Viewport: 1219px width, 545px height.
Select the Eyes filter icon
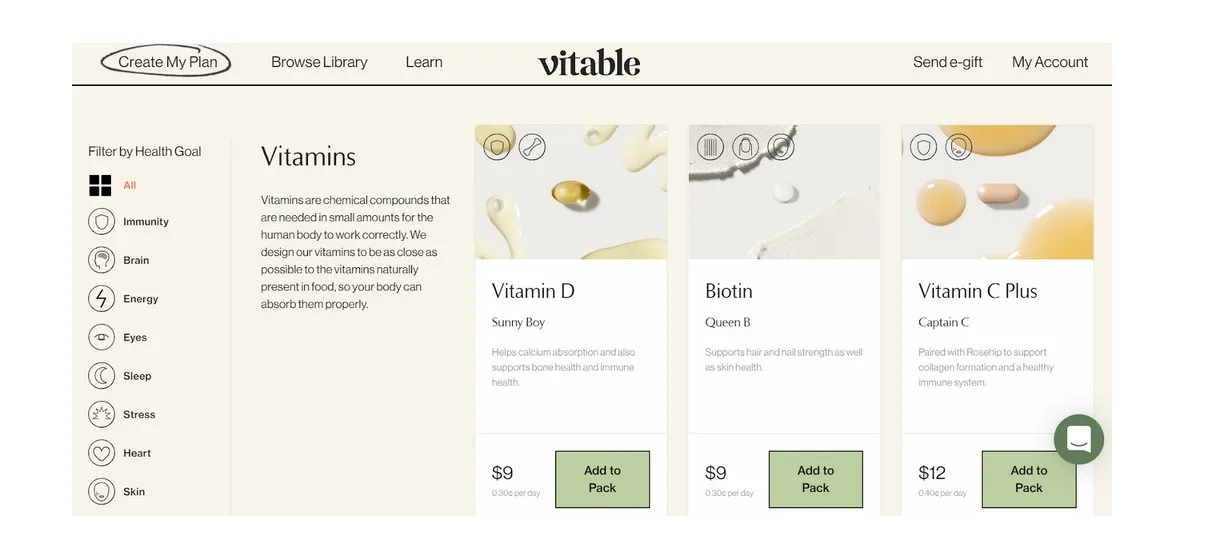pos(101,338)
